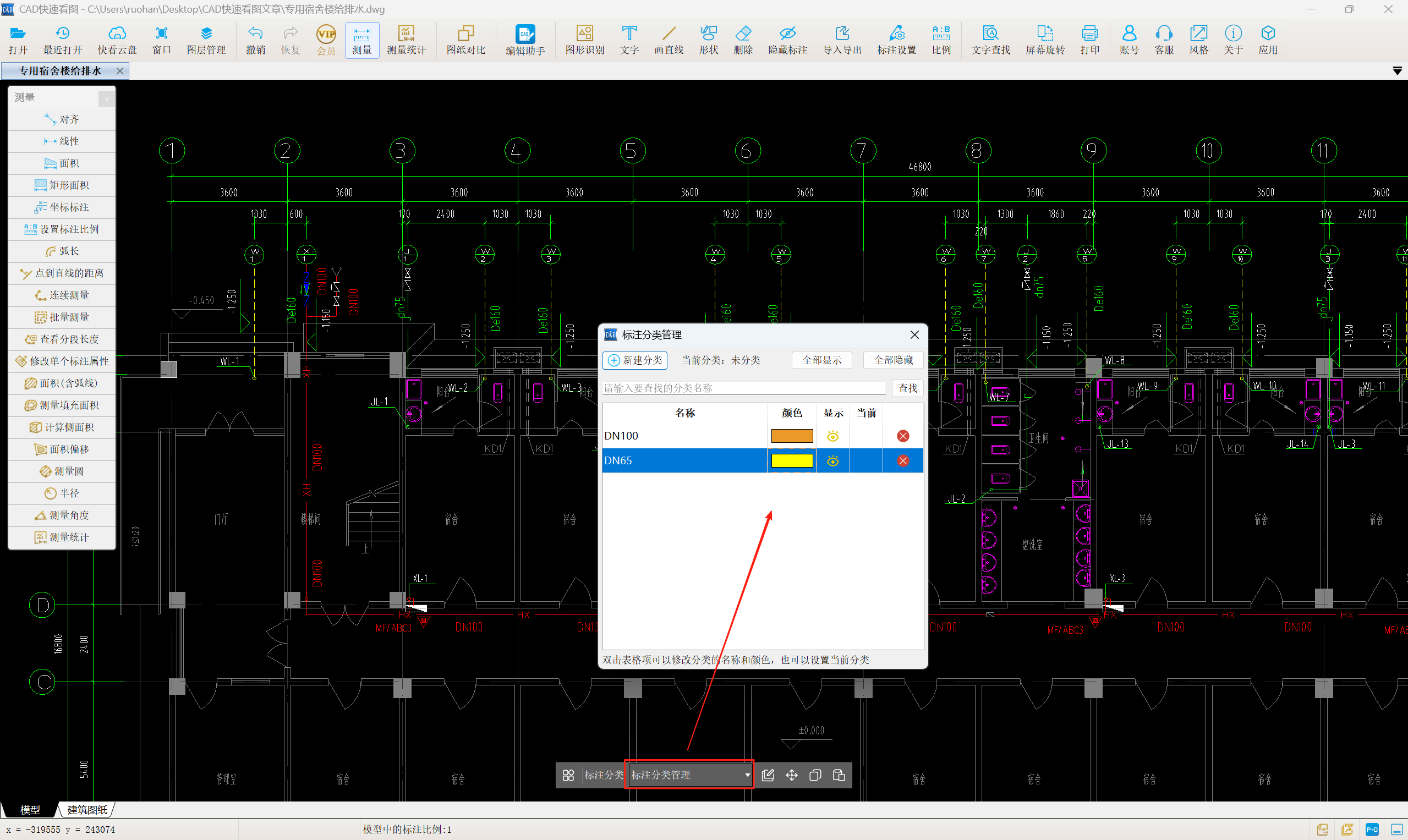Click the 新建分类 button

pyautogui.click(x=634, y=360)
